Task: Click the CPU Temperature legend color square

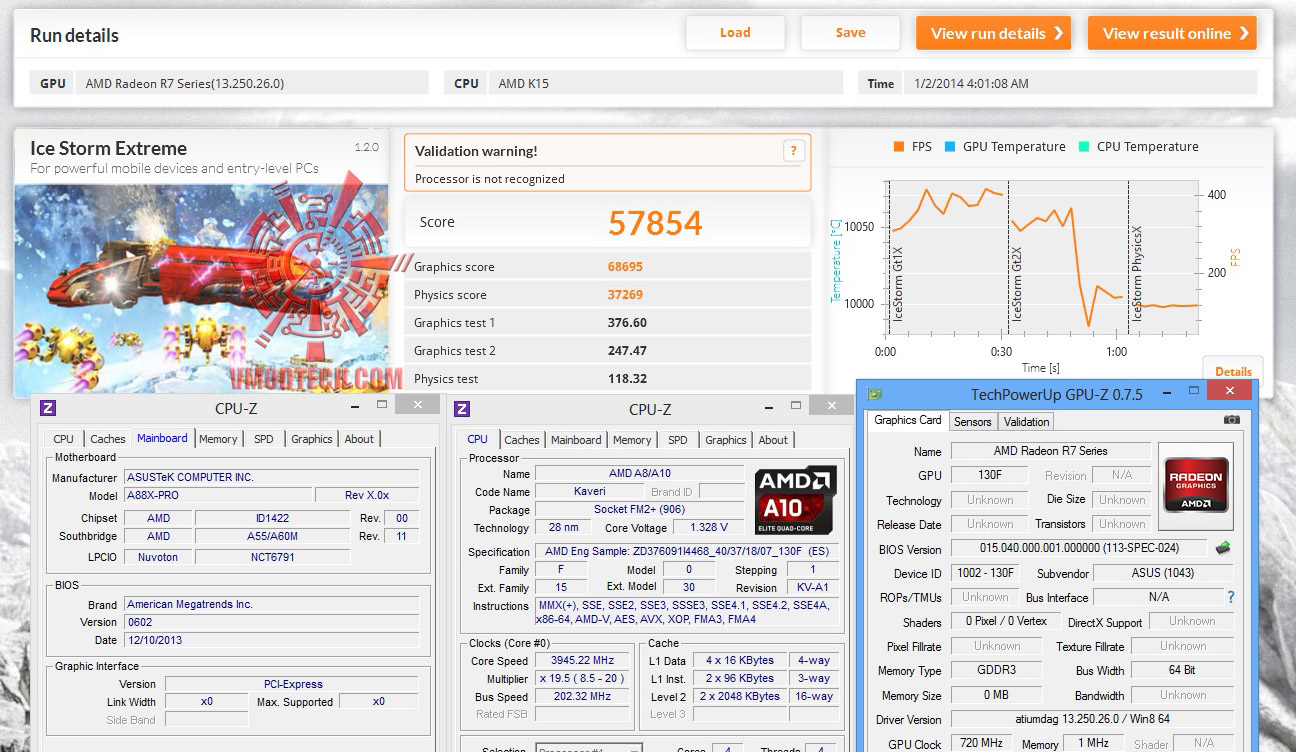Action: [1083, 147]
